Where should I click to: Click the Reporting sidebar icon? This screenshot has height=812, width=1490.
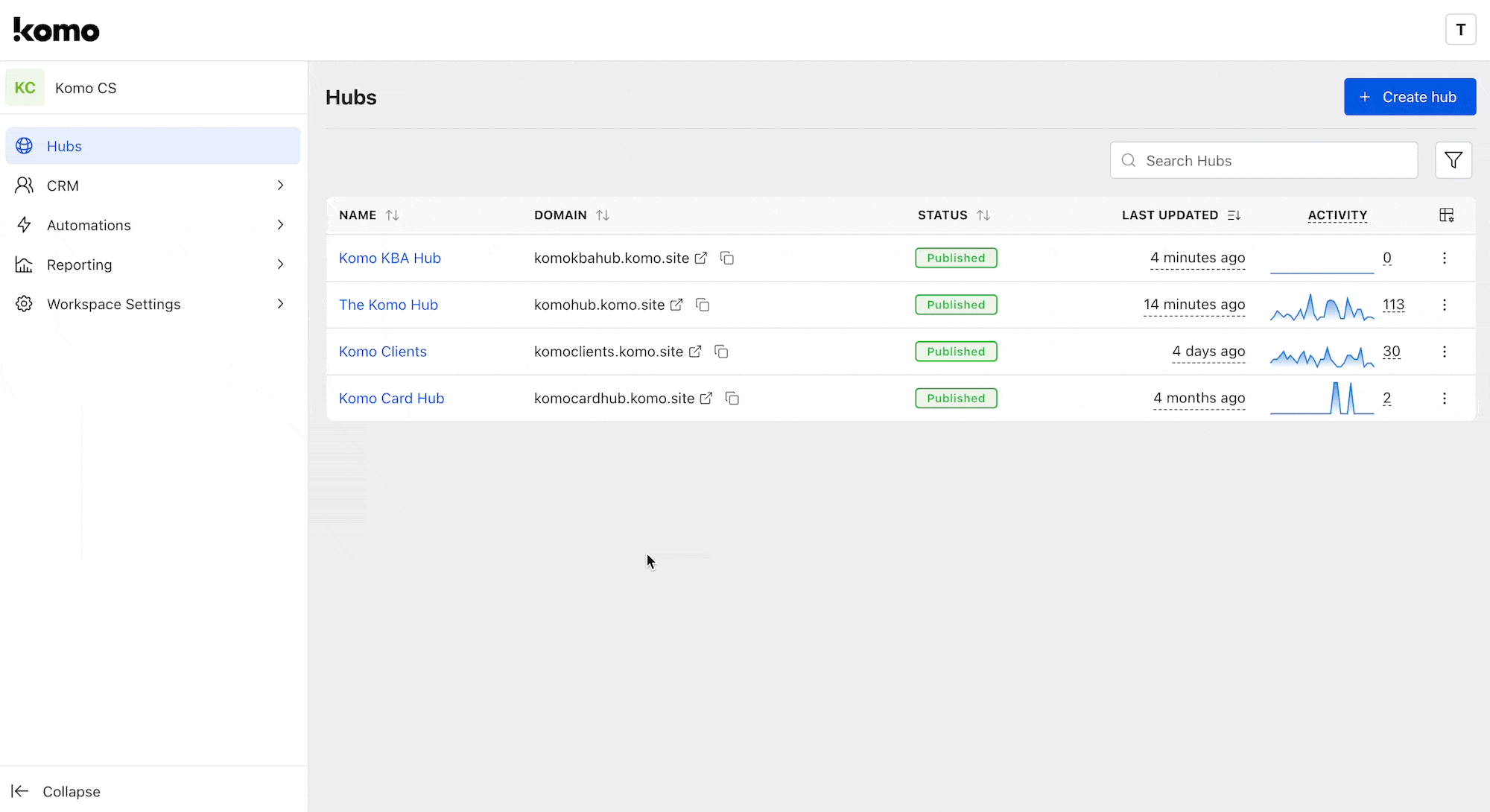[x=24, y=264]
